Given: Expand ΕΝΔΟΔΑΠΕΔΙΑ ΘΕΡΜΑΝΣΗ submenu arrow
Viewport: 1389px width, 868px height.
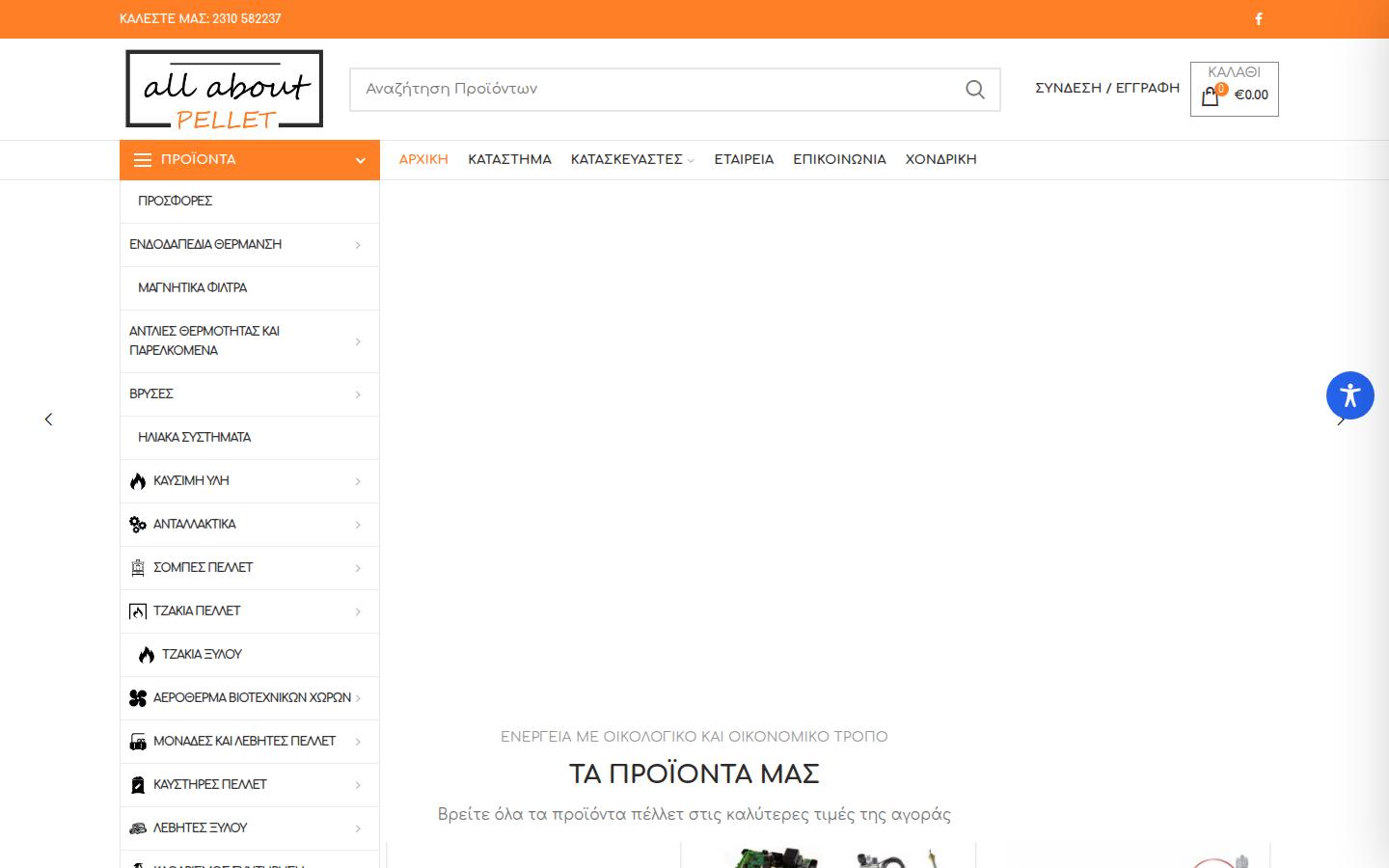Looking at the screenshot, I should click(x=358, y=245).
